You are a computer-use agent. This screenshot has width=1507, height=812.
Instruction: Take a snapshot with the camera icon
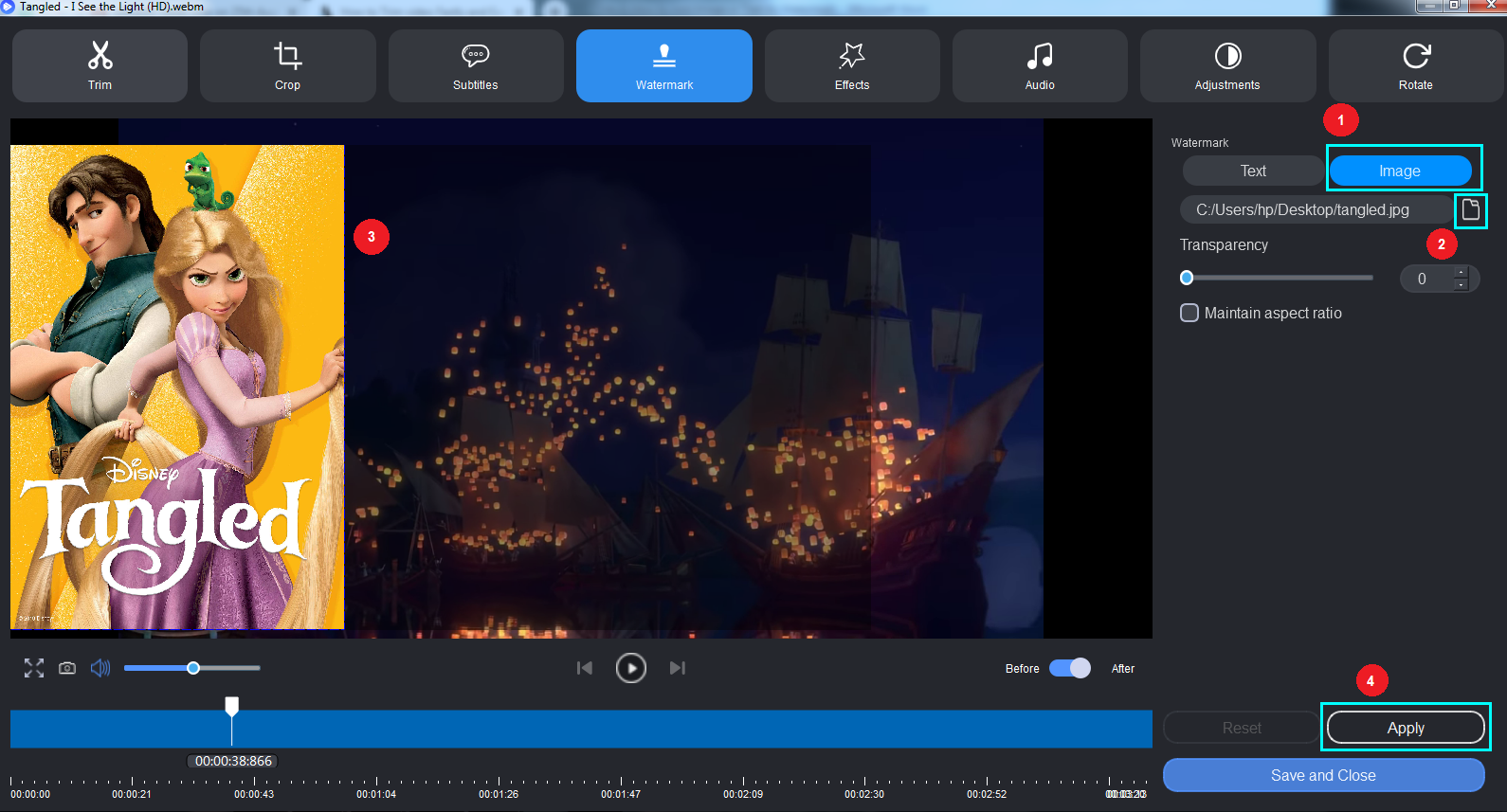pos(67,668)
